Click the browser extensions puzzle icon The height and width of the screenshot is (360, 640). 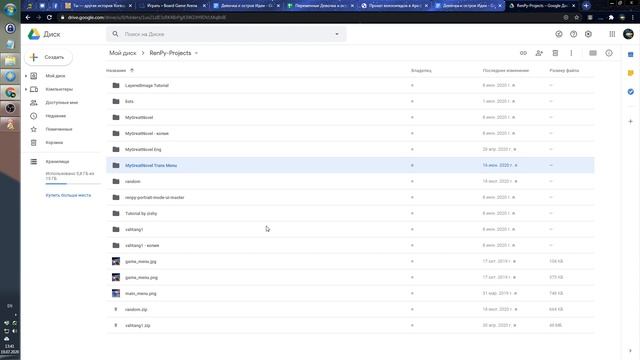[x=611, y=18]
